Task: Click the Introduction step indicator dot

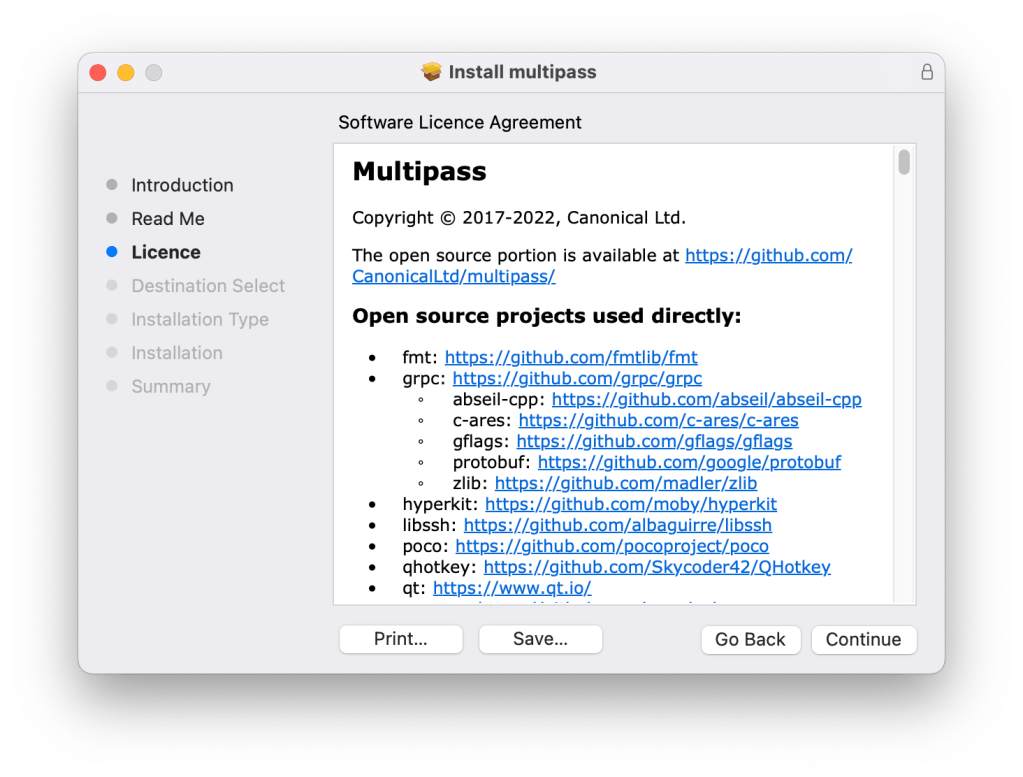Action: pos(113,185)
